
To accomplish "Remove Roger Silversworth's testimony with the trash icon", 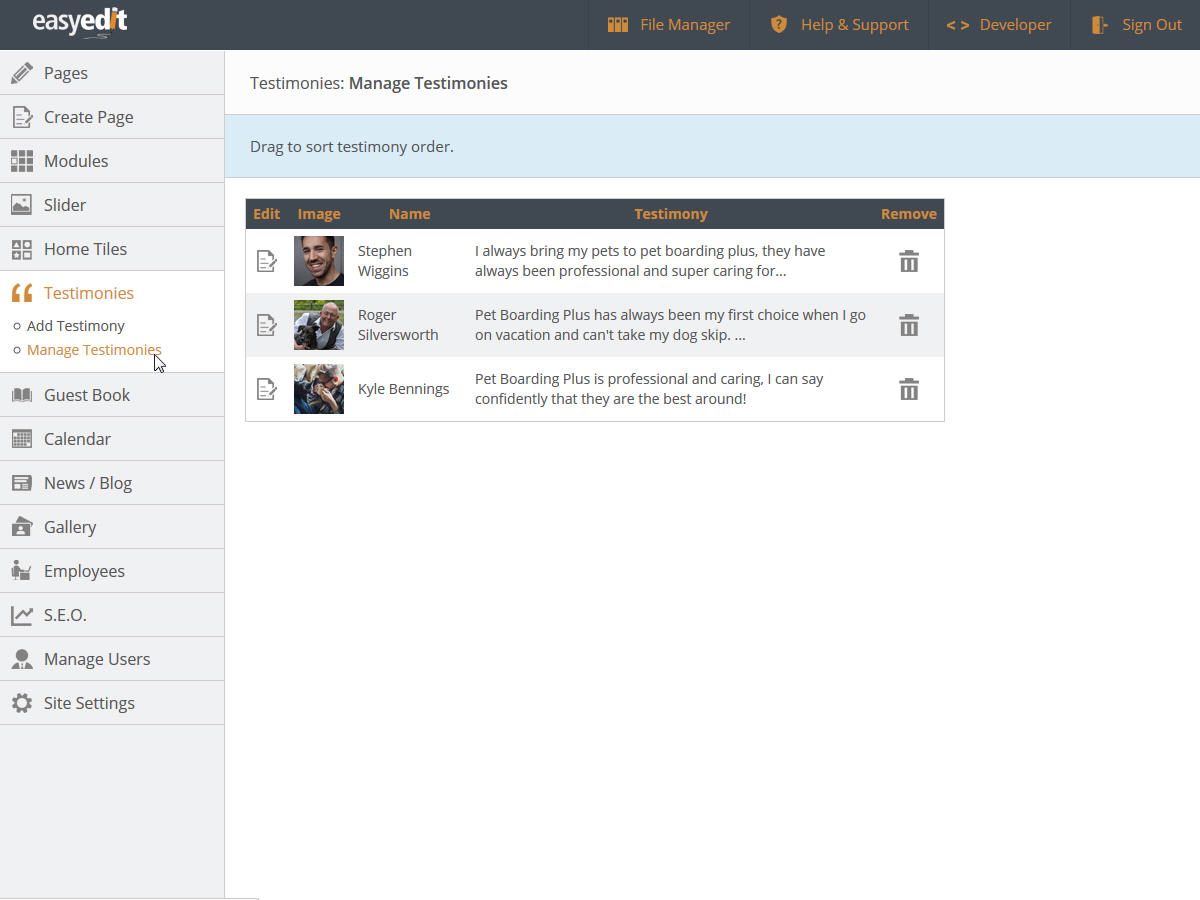I will [908, 325].
